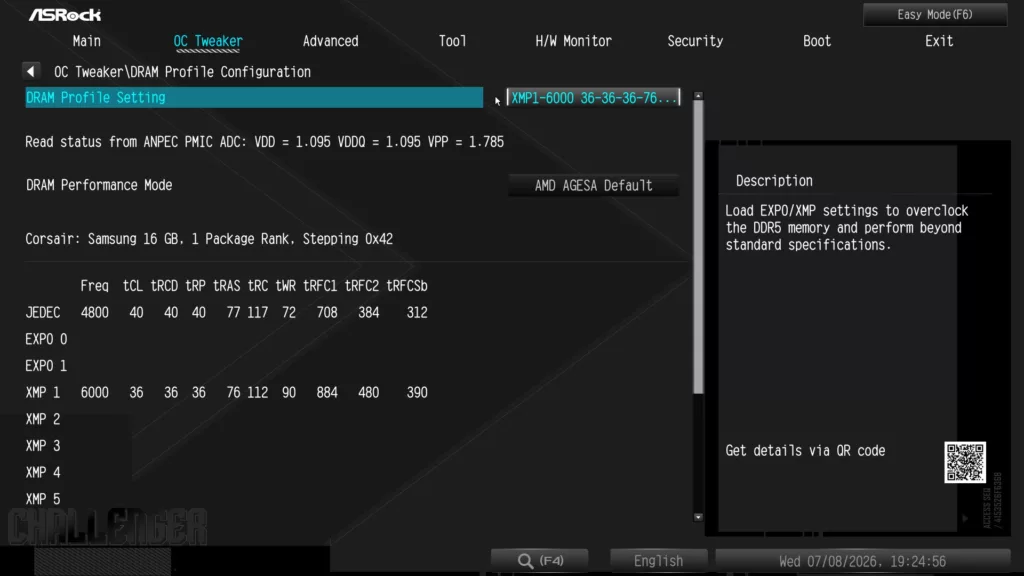1024x576 pixels.
Task: Select the OC Tweaker tab
Action: click(x=208, y=41)
